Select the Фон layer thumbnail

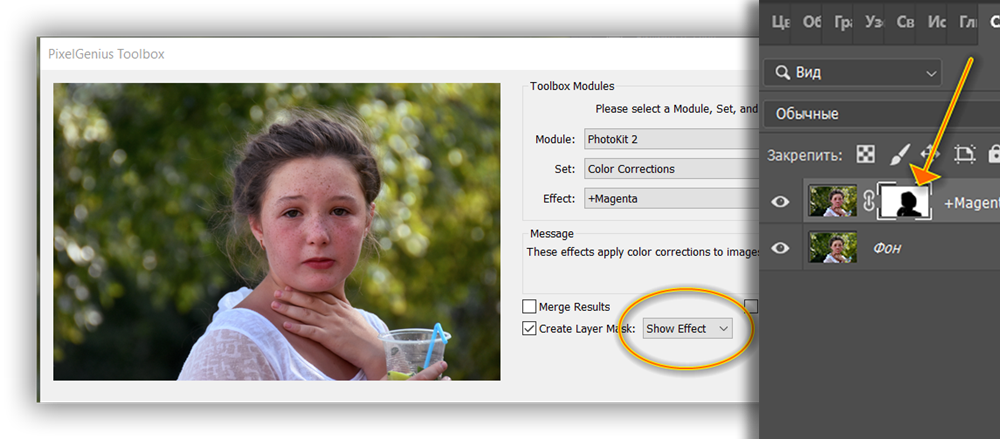click(832, 248)
